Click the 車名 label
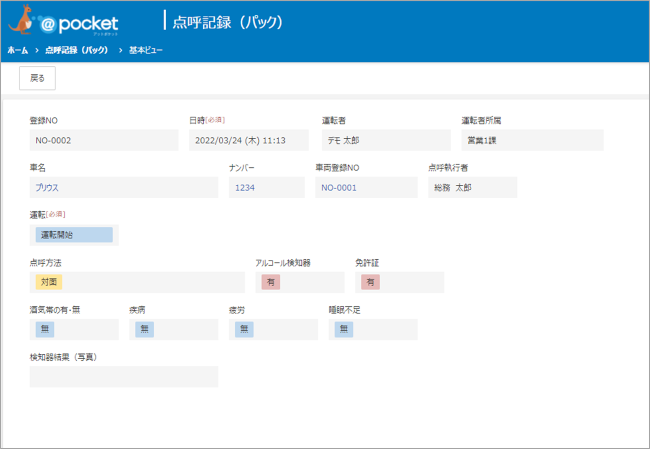The image size is (650, 449). pos(38,167)
